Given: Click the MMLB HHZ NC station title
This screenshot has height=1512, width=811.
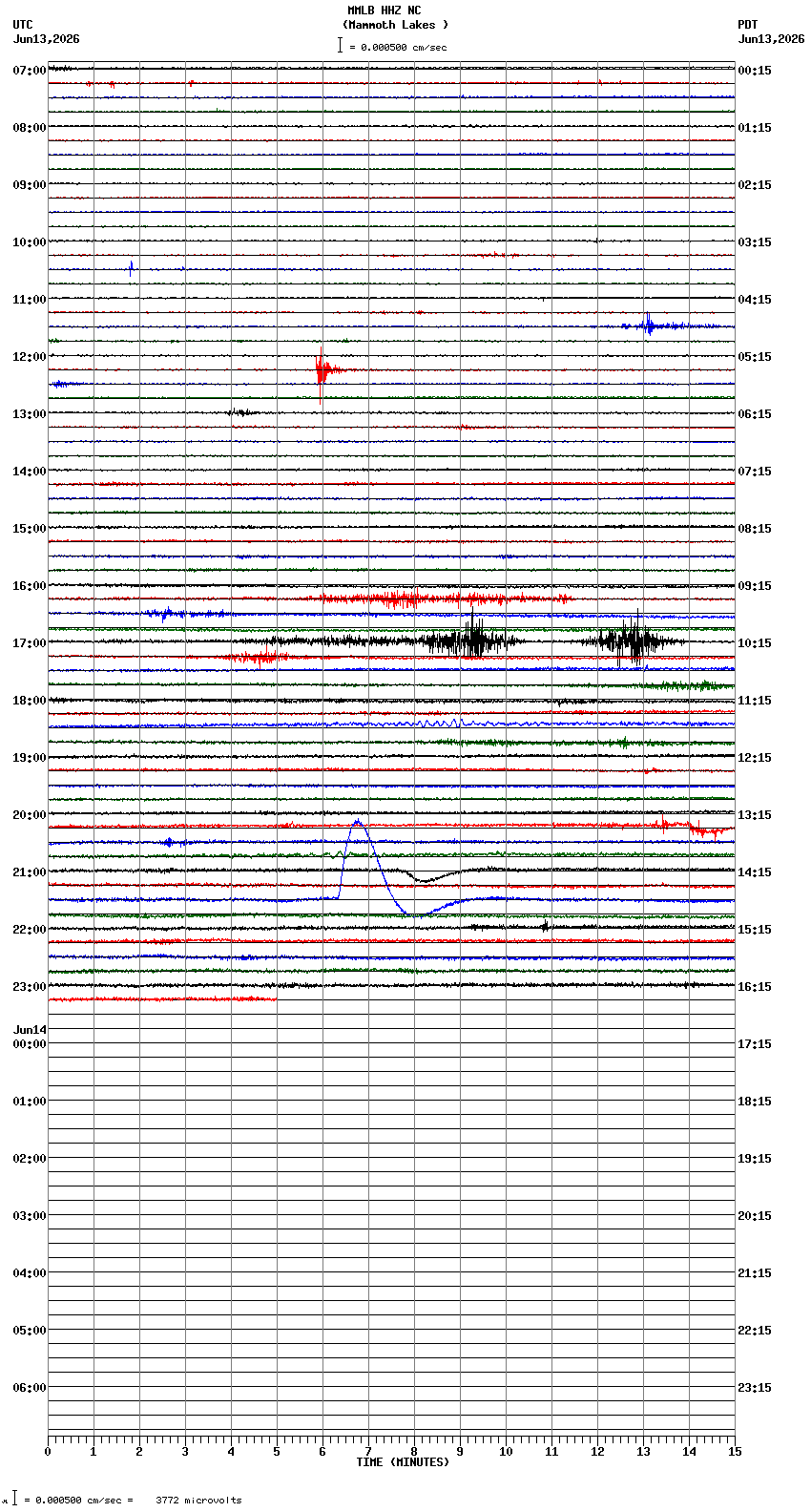Looking at the screenshot, I should tap(384, 10).
